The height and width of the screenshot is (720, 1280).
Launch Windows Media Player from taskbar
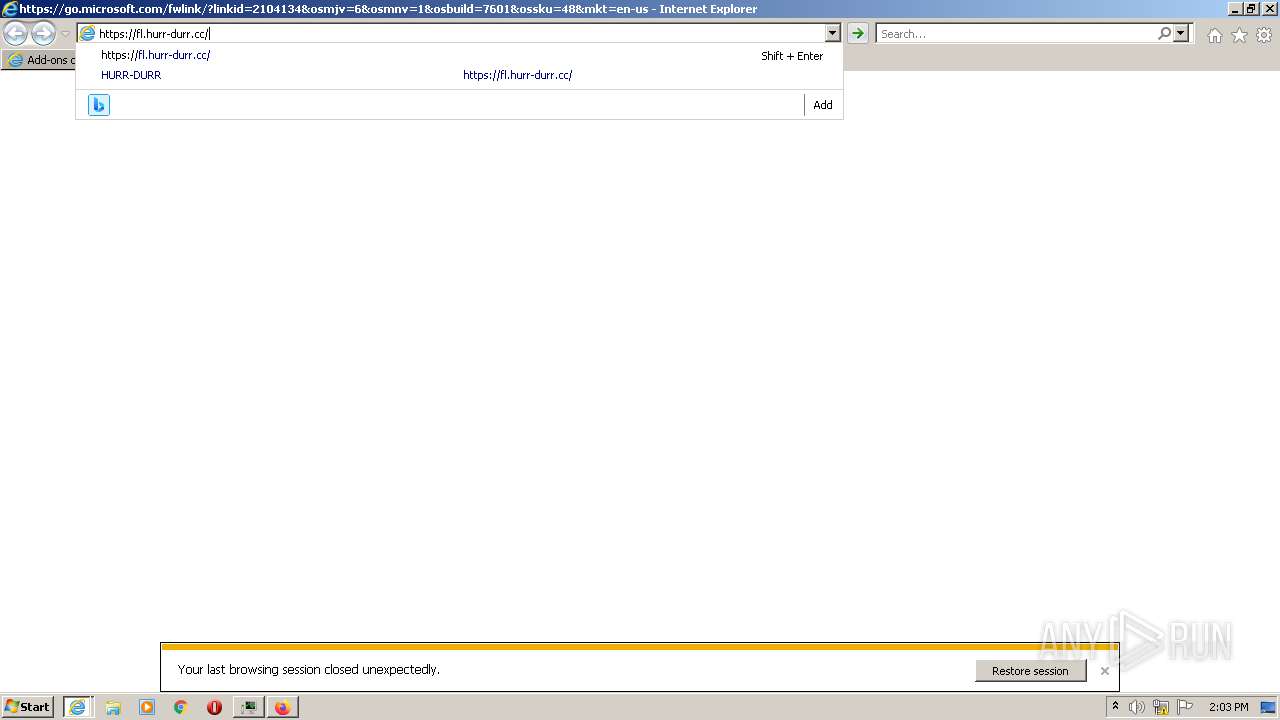coord(147,707)
